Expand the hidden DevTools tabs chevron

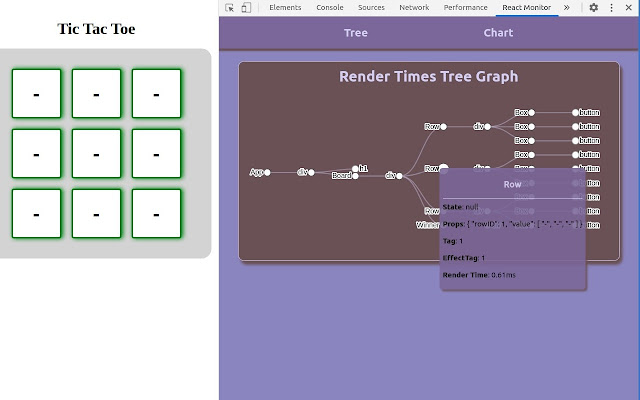pyautogui.click(x=567, y=7)
